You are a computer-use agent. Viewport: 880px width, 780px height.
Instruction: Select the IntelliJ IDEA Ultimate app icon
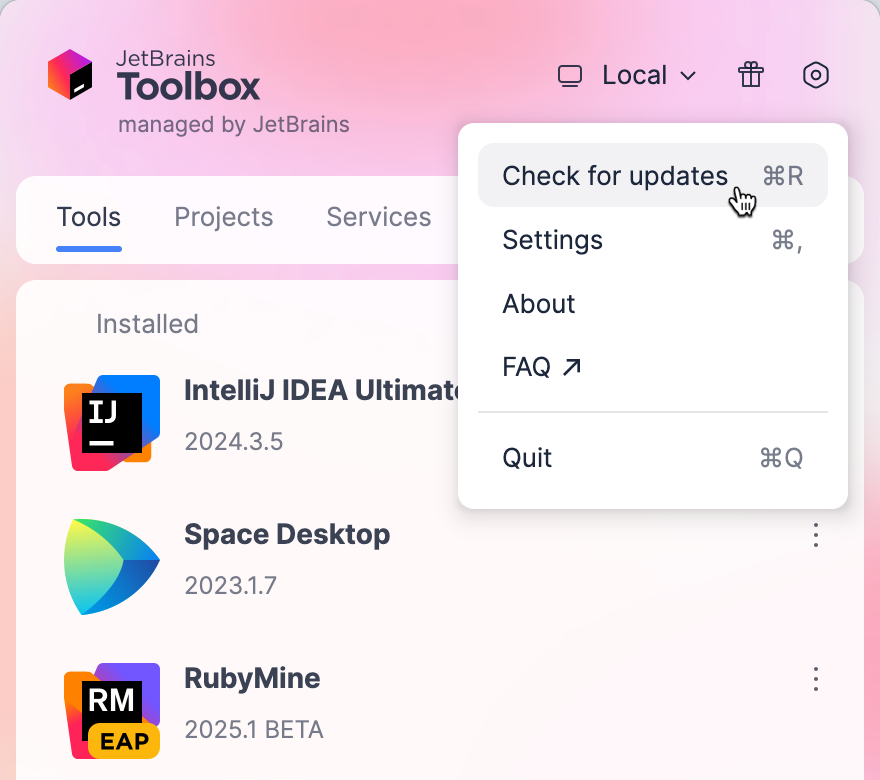(x=112, y=422)
